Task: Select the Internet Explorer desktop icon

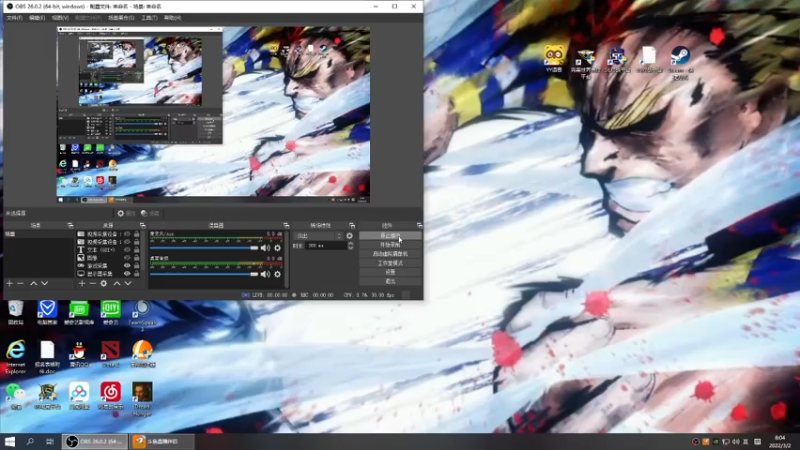Action: coord(16,357)
